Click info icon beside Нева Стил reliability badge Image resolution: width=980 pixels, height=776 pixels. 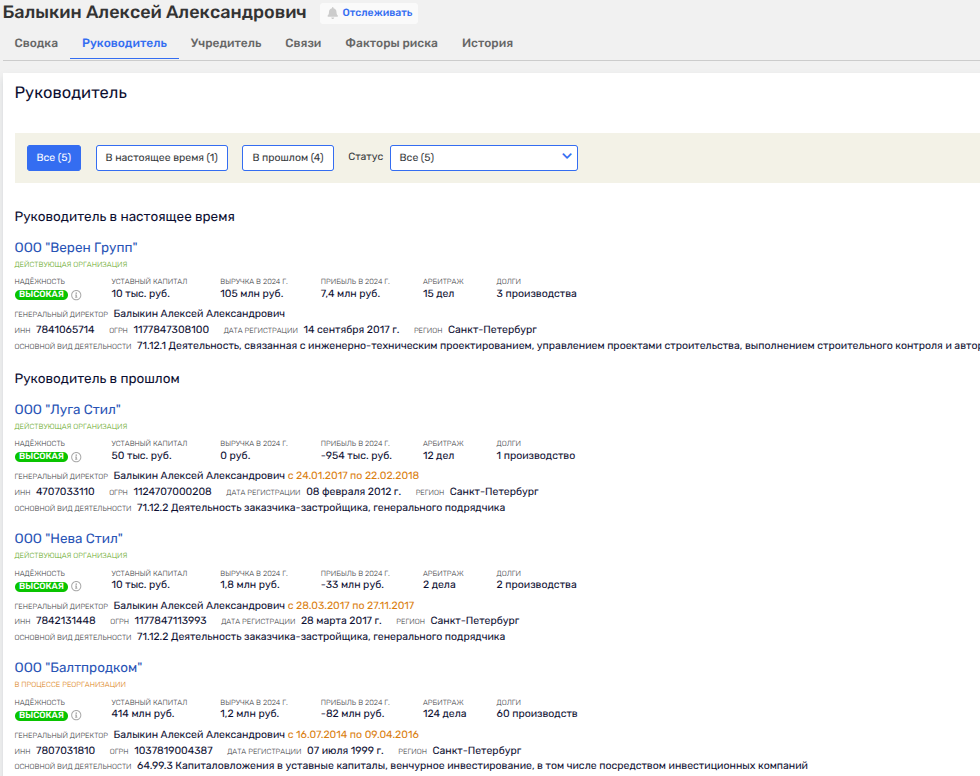tap(76, 586)
